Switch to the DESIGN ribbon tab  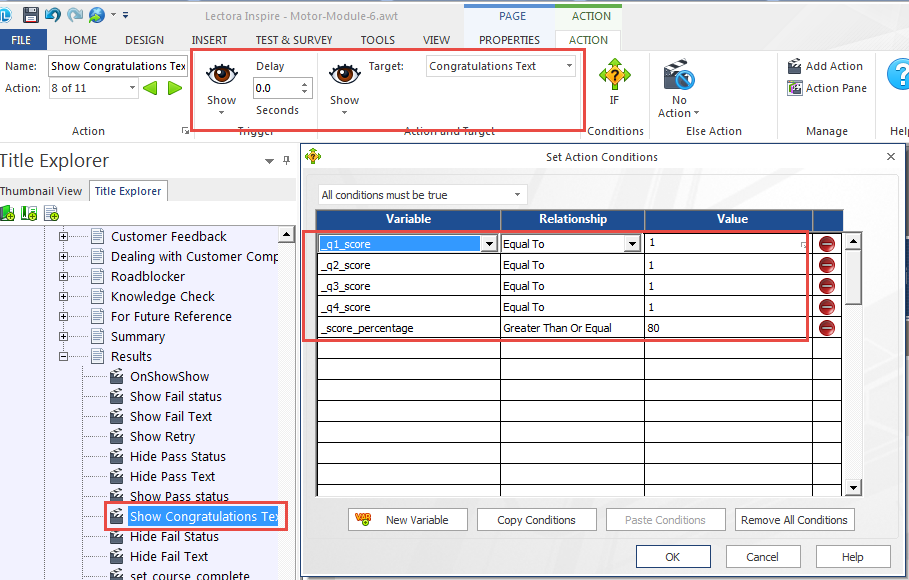pyautogui.click(x=144, y=40)
